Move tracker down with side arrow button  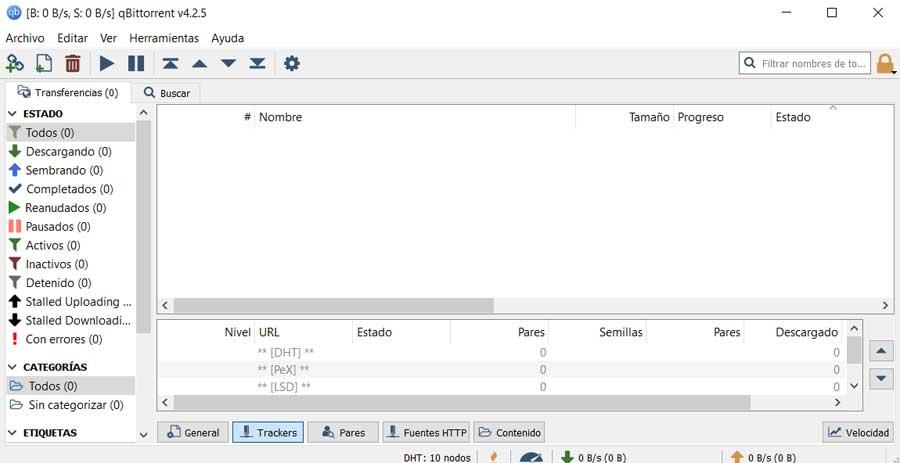(x=882, y=379)
